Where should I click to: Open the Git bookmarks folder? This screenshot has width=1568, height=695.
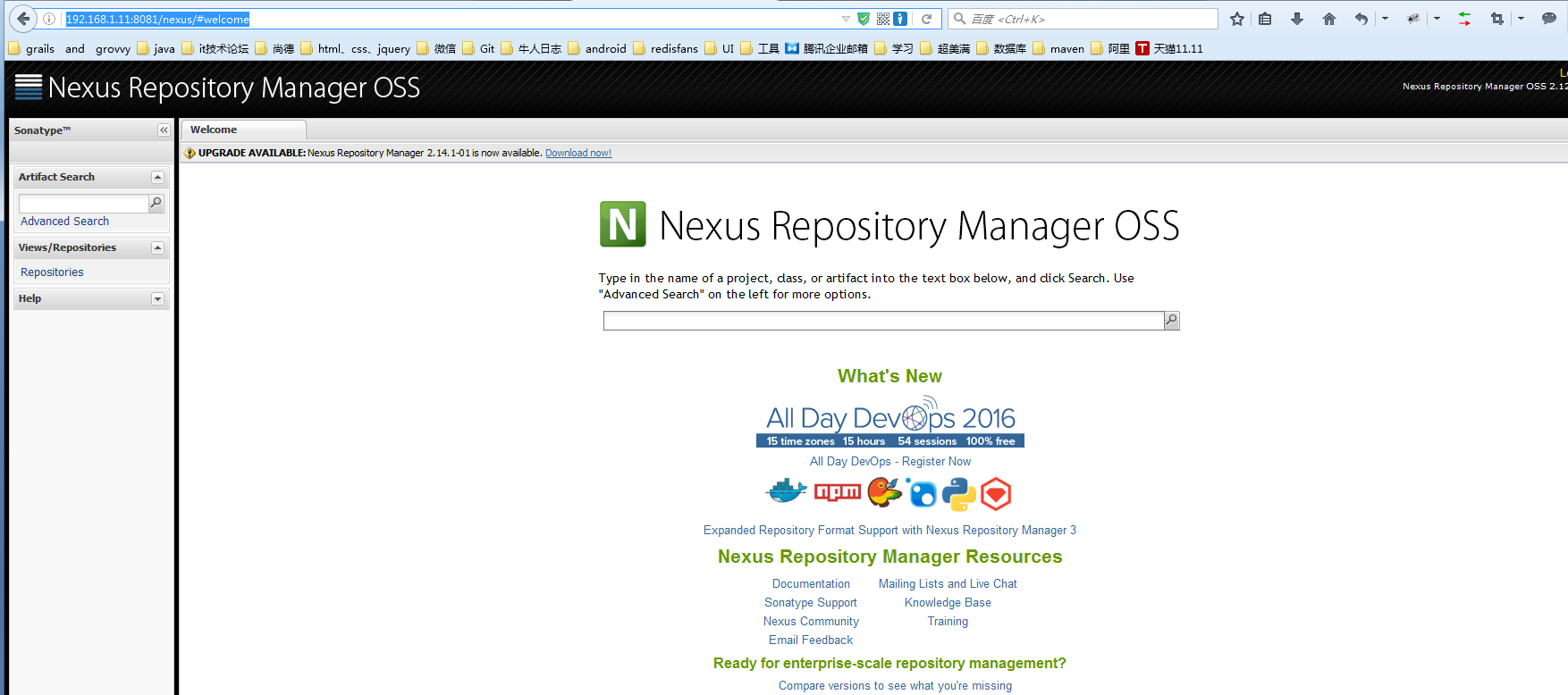[x=479, y=48]
